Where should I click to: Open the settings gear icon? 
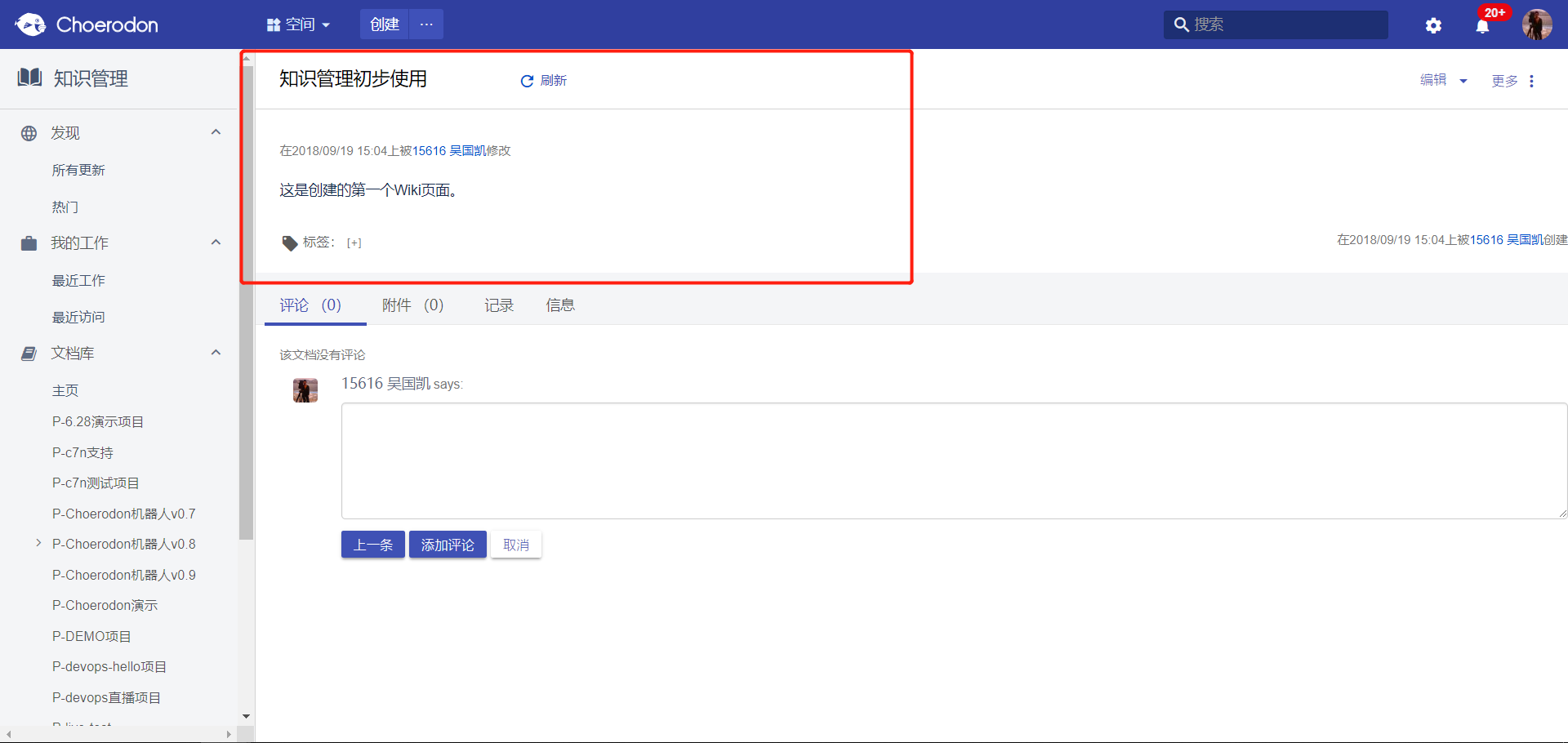[1433, 25]
